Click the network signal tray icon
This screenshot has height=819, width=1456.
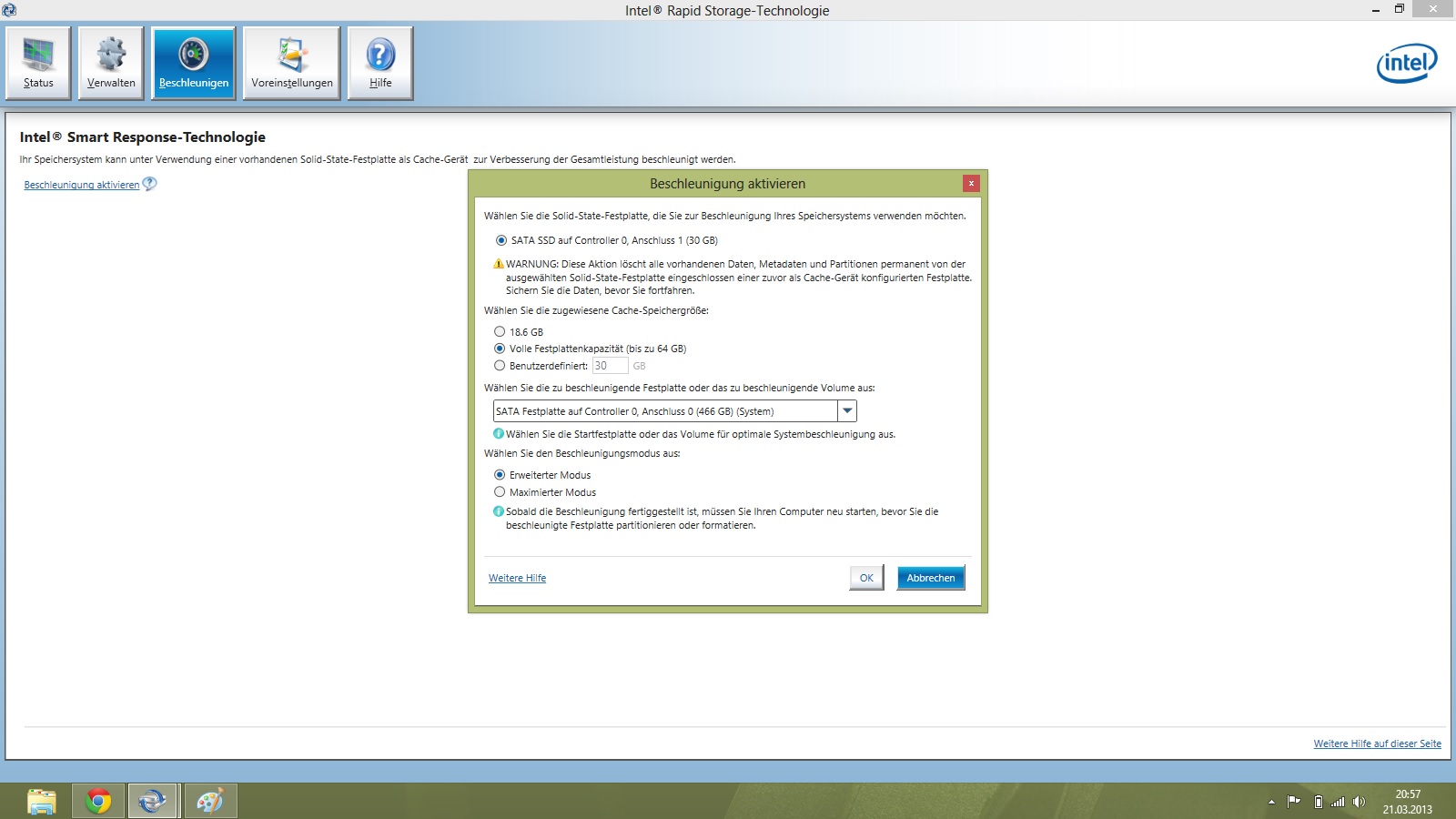click(x=1338, y=802)
